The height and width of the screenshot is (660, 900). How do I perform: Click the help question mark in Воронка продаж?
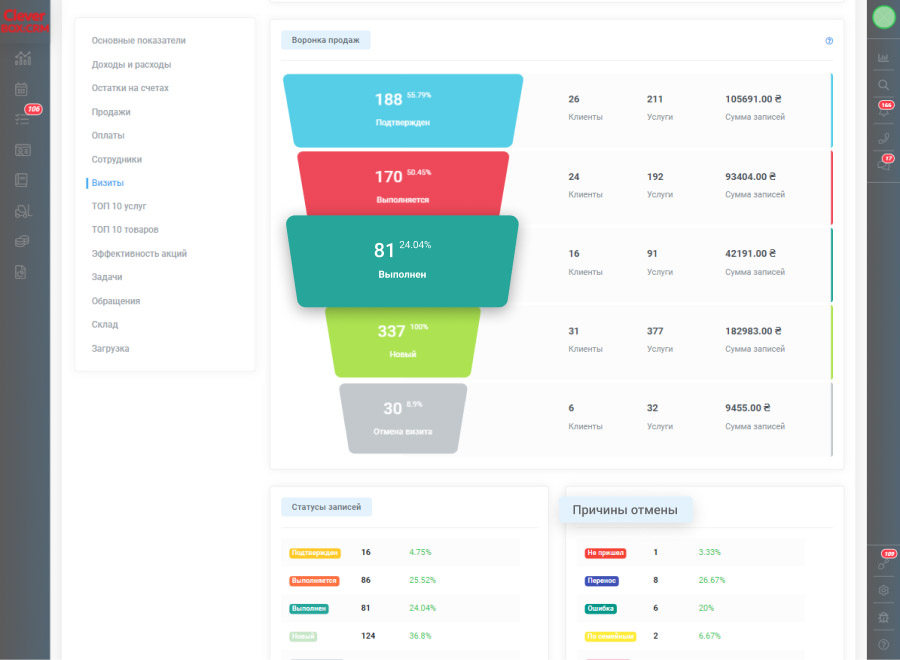829,41
